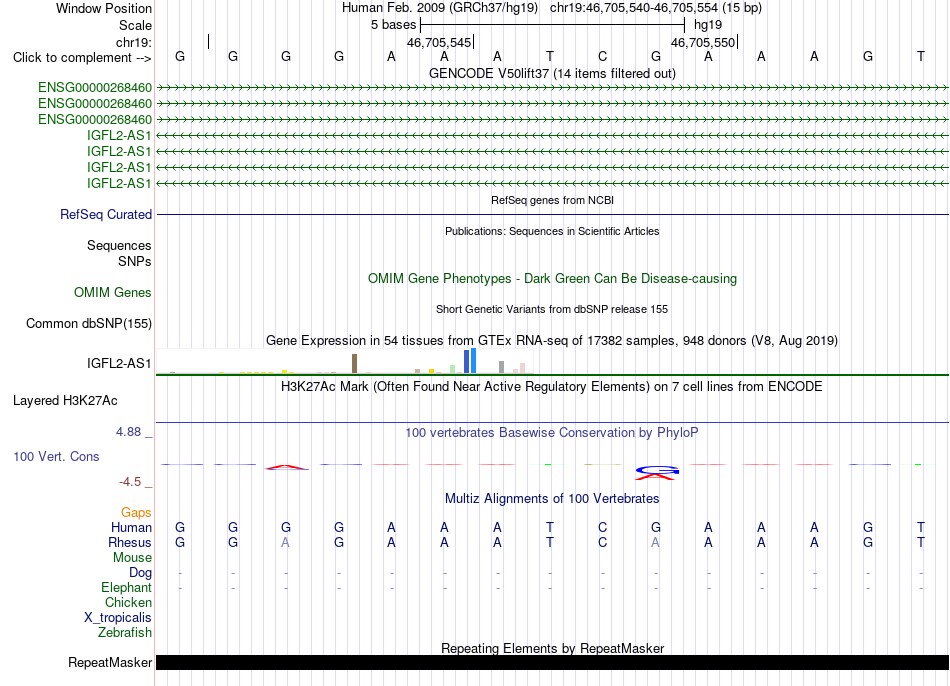The width and height of the screenshot is (950, 686).
Task: Click the Sequences label under Publications
Action: tap(119, 245)
